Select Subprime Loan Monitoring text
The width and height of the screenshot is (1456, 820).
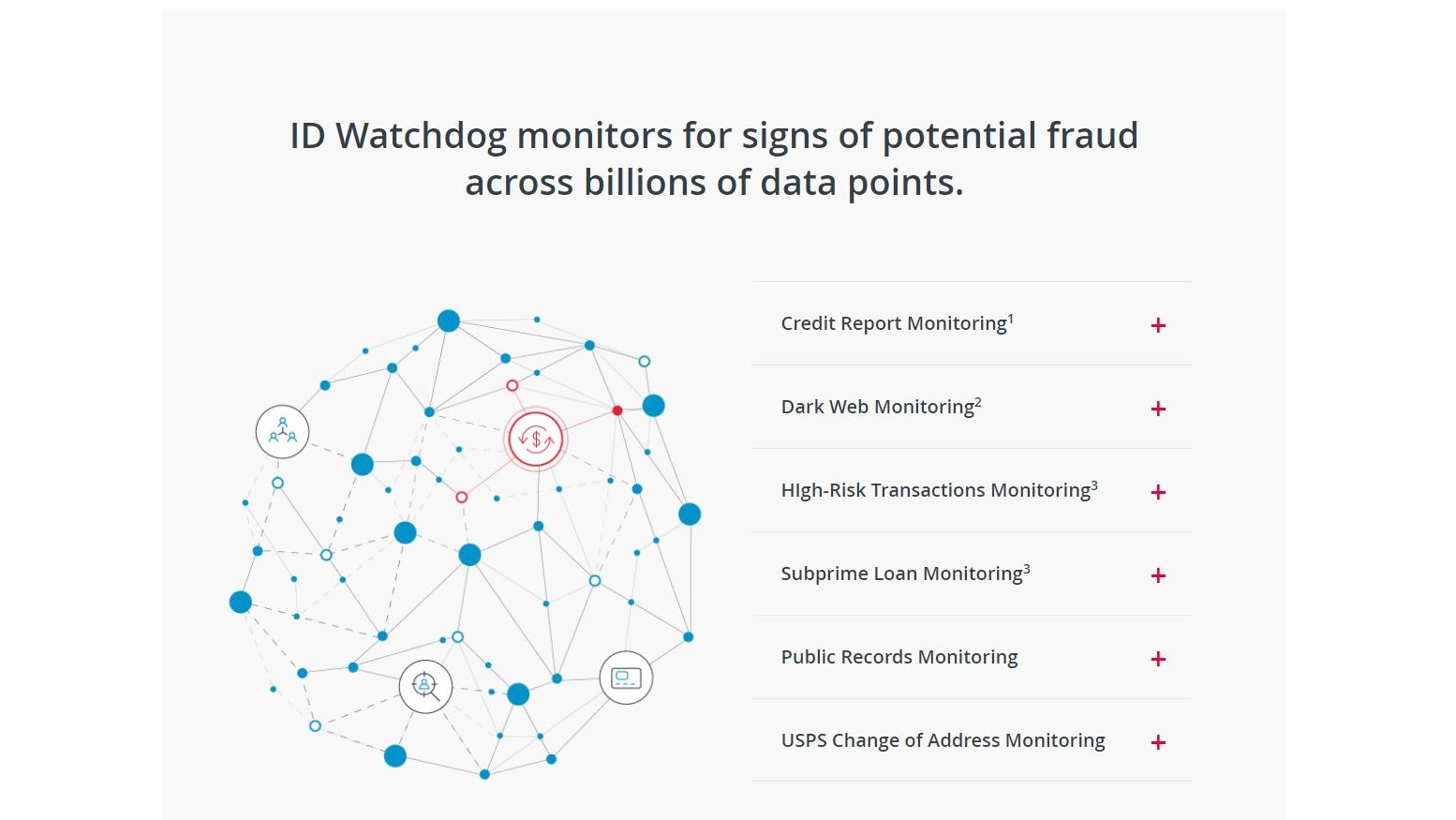(905, 574)
